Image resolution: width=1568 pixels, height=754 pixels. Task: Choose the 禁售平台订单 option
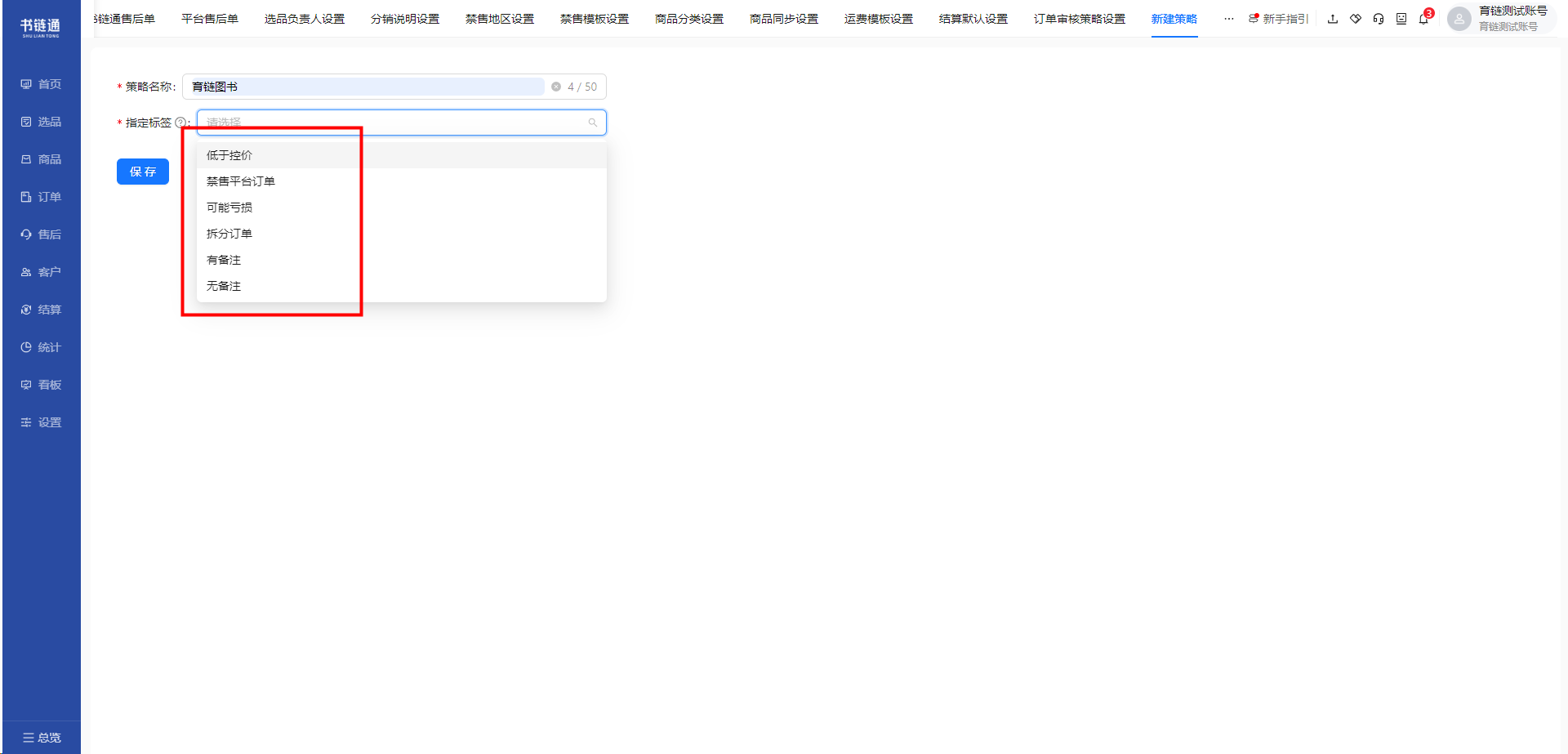[402, 181]
